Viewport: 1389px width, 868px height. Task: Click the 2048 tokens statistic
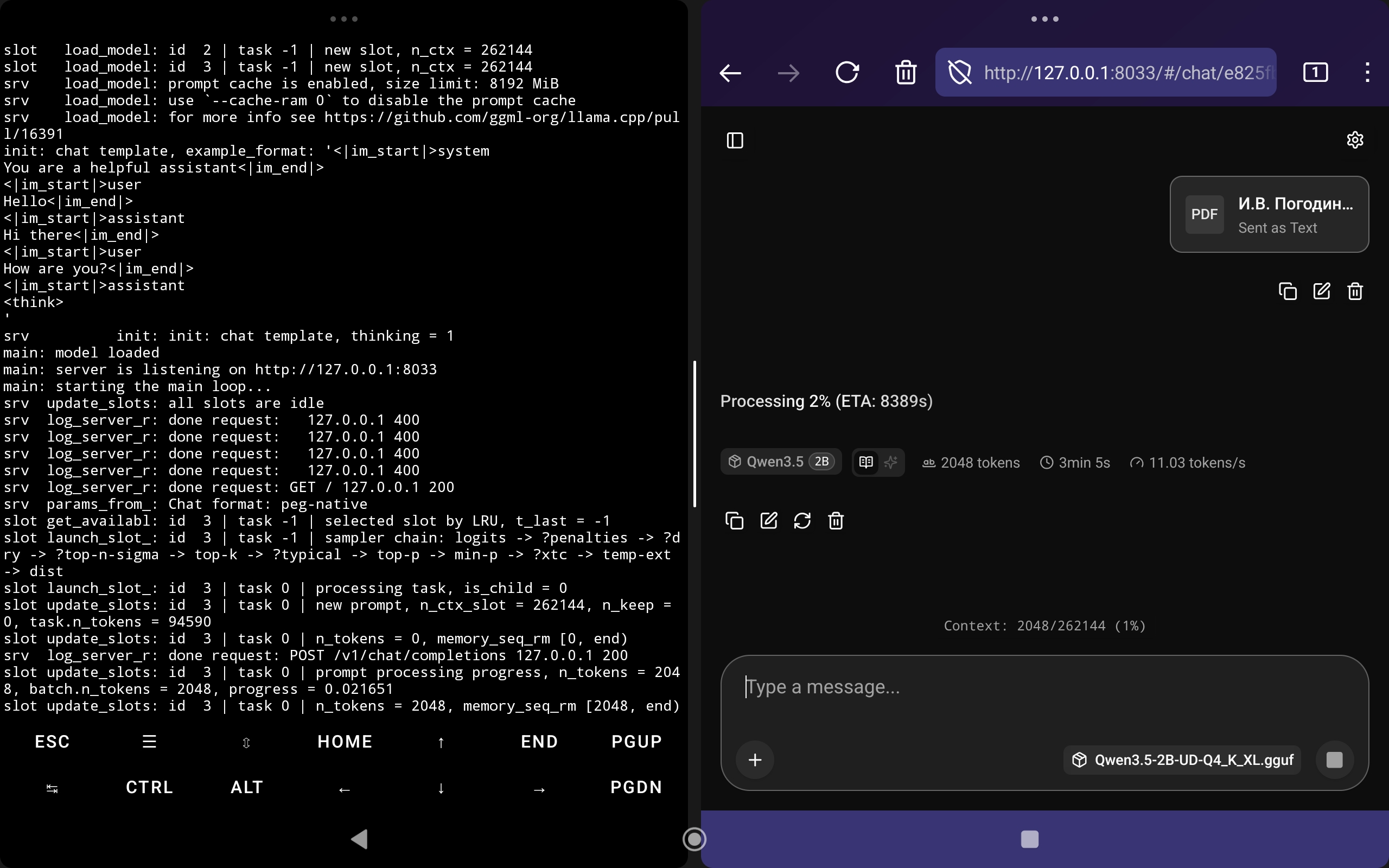971,463
